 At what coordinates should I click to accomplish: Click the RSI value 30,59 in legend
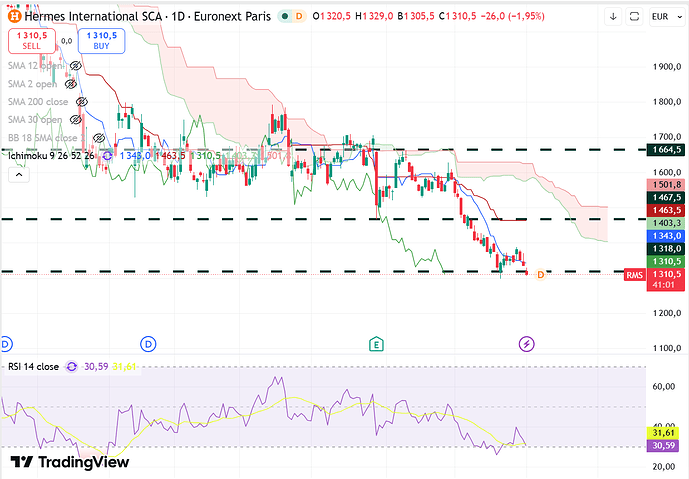pyautogui.click(x=96, y=367)
